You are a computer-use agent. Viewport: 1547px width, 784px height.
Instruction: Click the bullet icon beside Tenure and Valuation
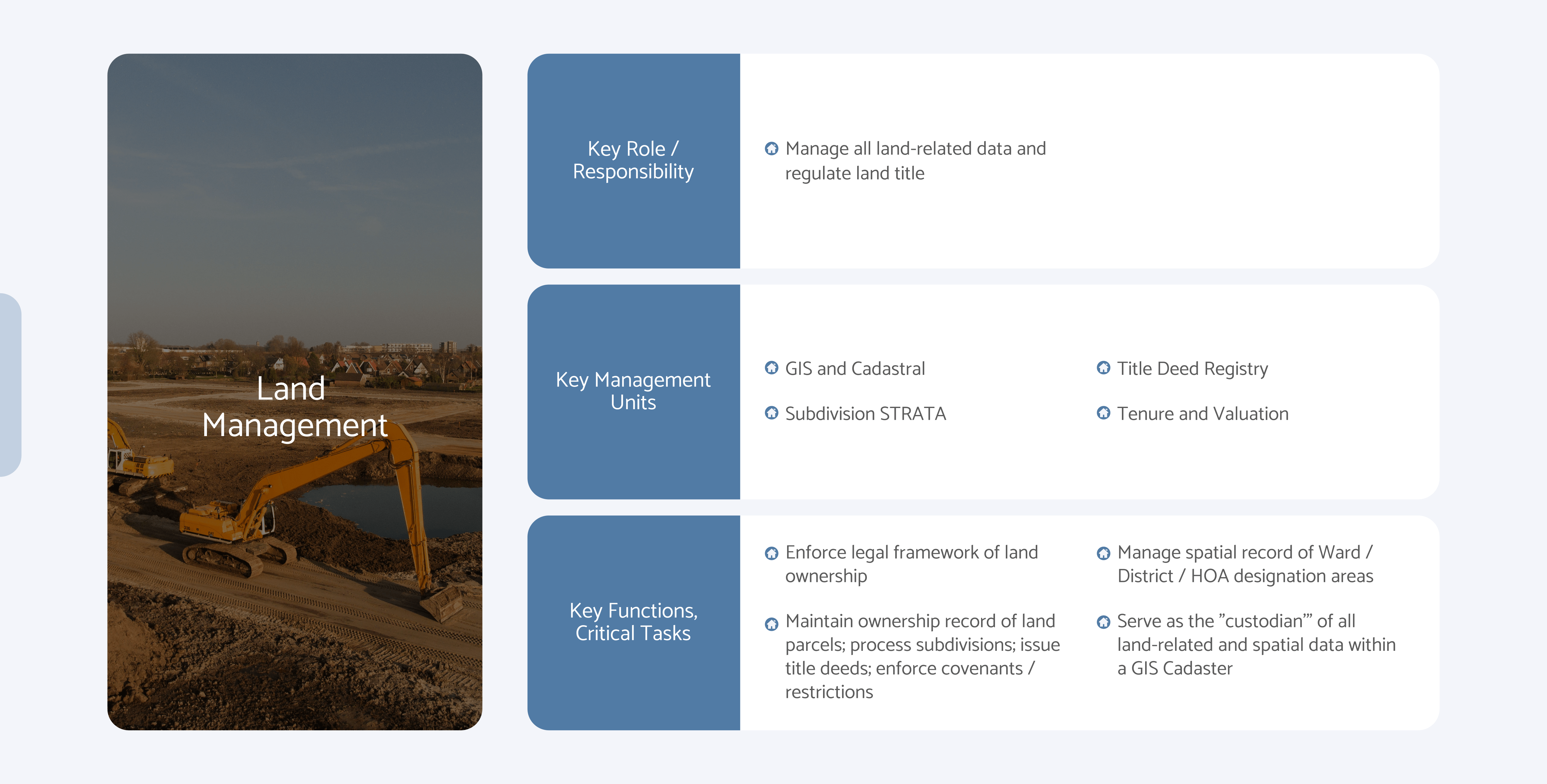click(1103, 413)
